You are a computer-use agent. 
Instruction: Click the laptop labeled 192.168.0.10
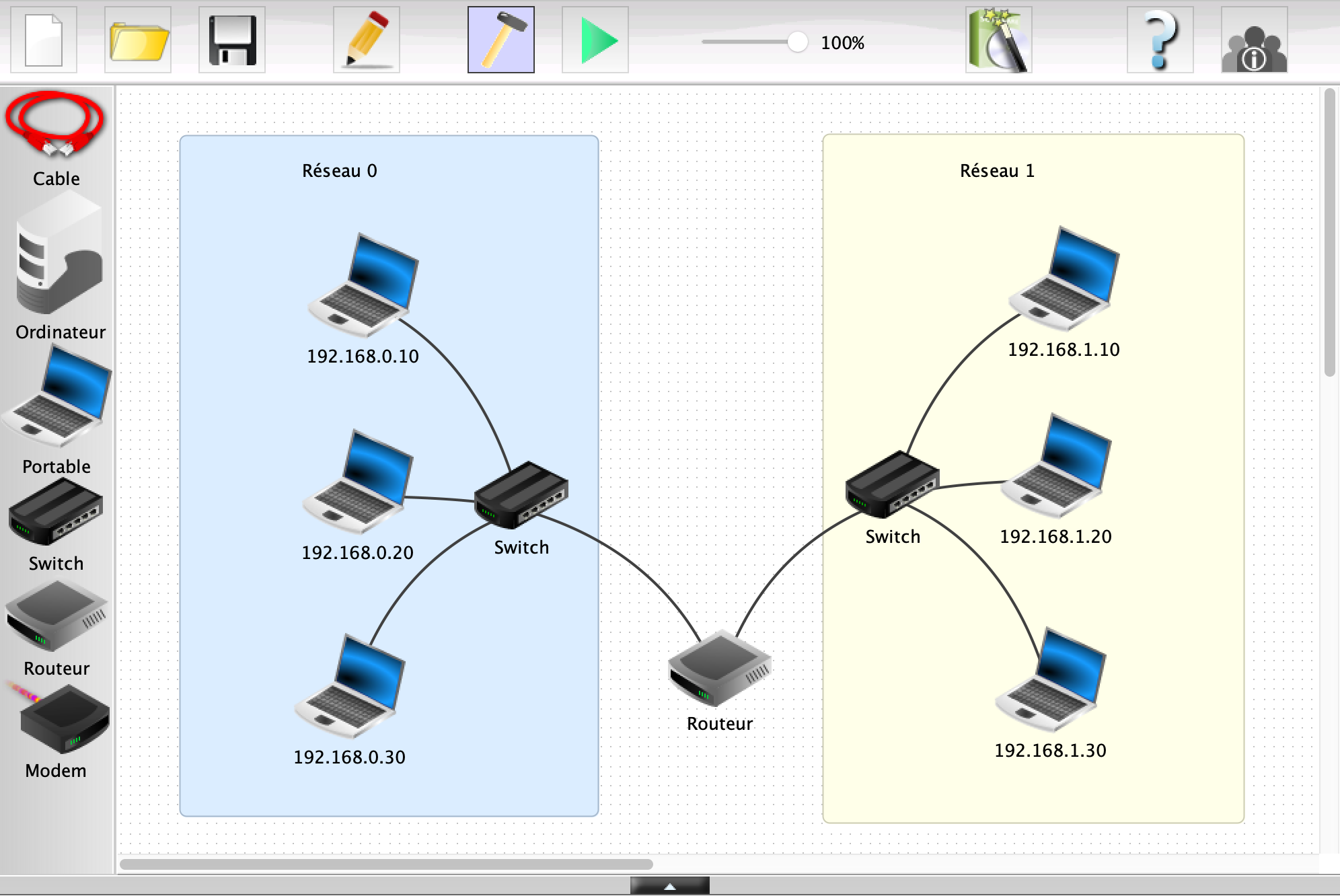click(x=365, y=286)
